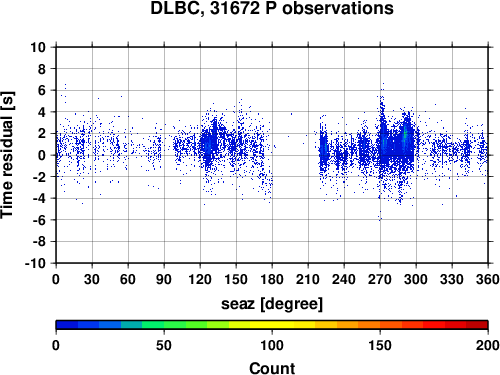500x375 pixels.
Task: Click the plot title DLBC observations
Action: 272,8
